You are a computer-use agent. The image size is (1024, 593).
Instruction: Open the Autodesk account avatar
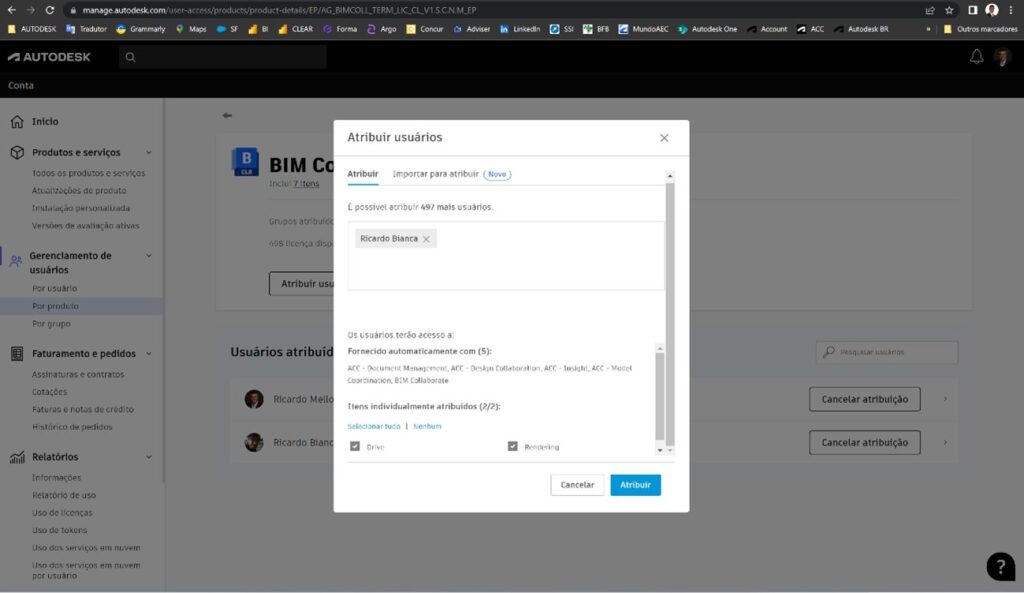coord(1002,57)
